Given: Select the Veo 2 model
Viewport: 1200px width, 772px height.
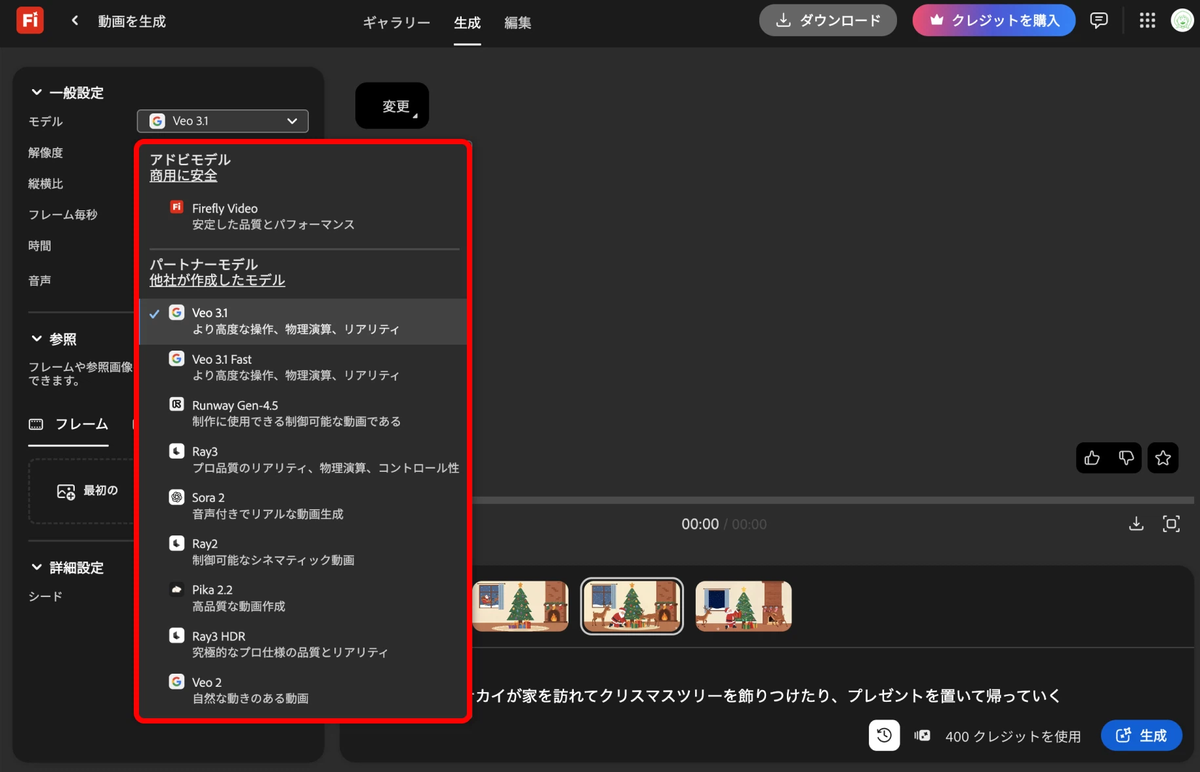Looking at the screenshot, I should [303, 690].
